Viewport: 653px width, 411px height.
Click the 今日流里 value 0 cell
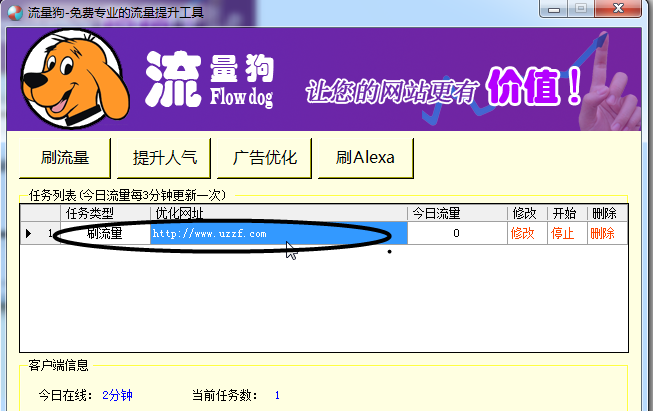click(x=457, y=233)
